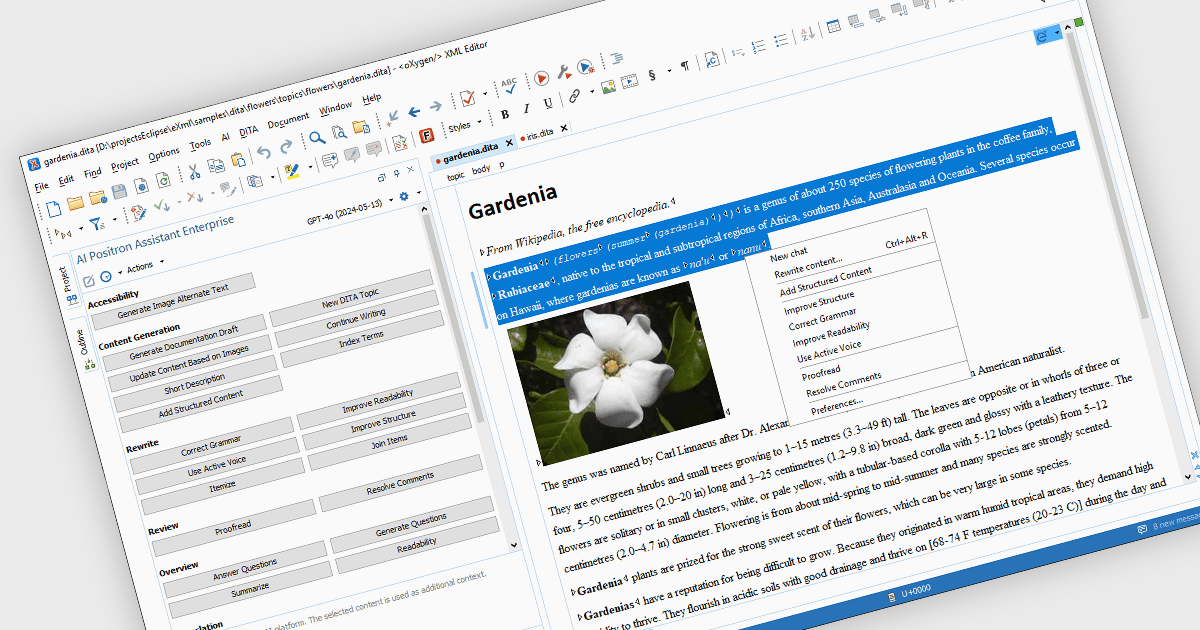Open the Styles dropdown

point(463,126)
